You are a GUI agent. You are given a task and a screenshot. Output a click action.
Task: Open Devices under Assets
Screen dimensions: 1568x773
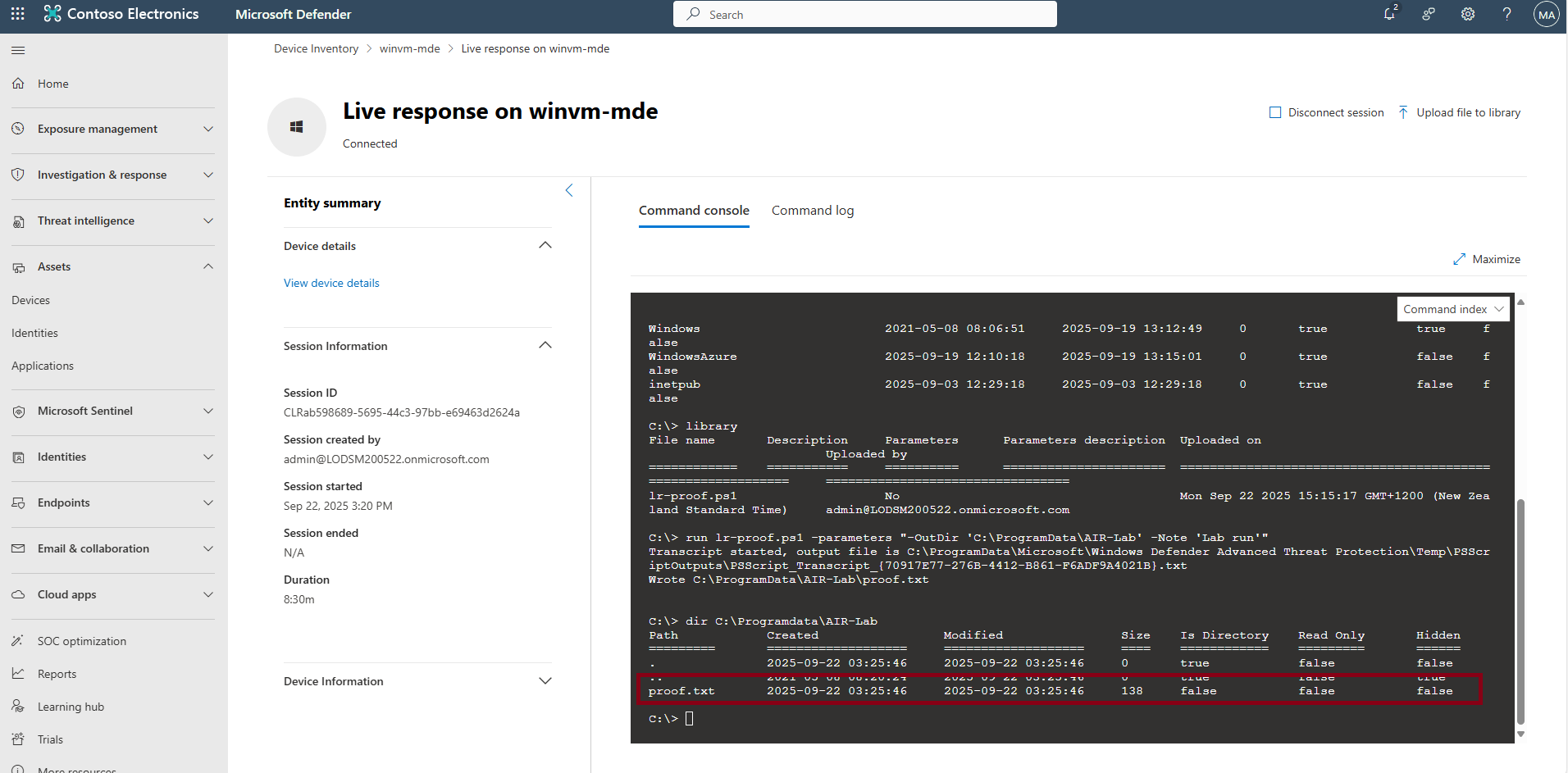pos(31,300)
